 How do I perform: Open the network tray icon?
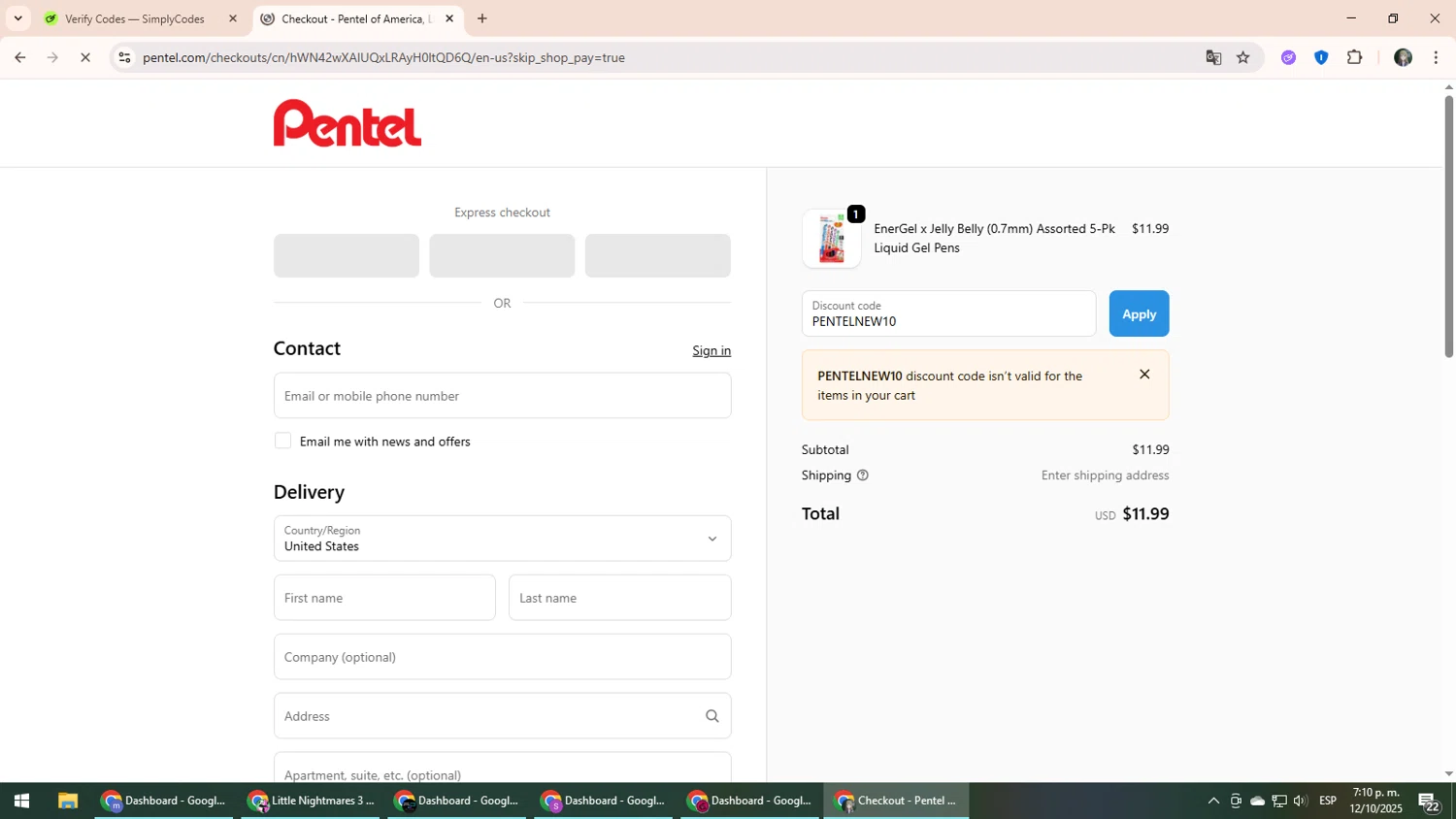(x=1279, y=801)
